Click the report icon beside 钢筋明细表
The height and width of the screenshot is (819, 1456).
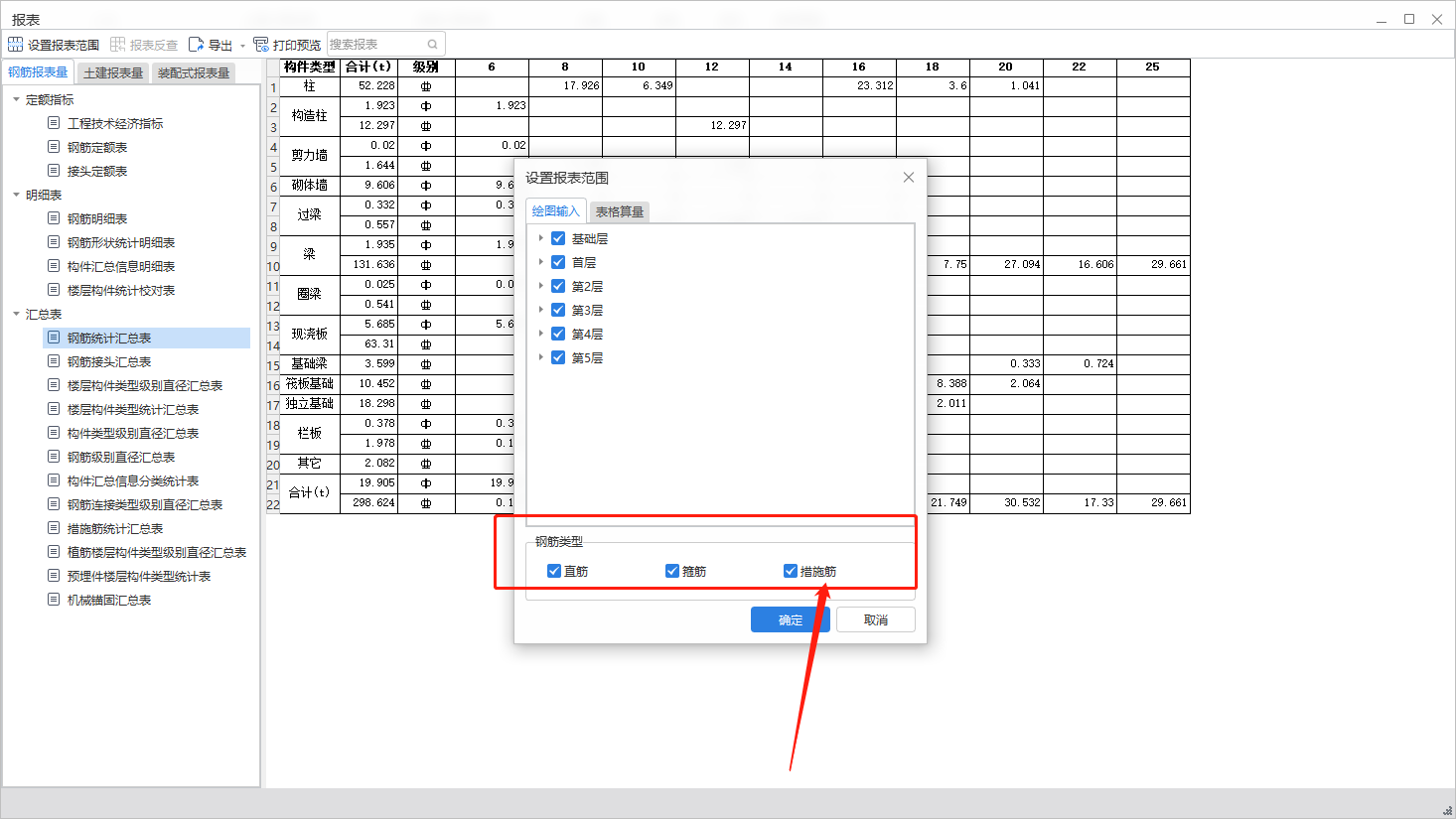[x=54, y=218]
